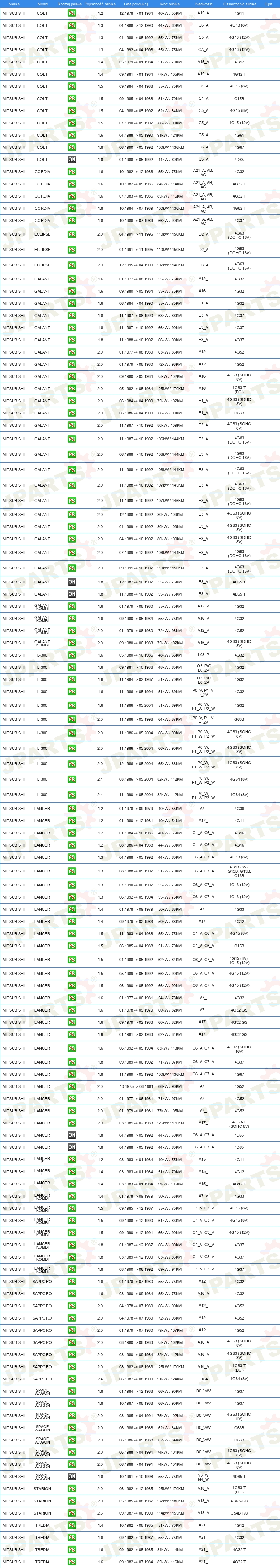Click the petrol icon in the GALANT 4G63-T (ECI) row
The image size is (280, 1568).
[72, 388]
